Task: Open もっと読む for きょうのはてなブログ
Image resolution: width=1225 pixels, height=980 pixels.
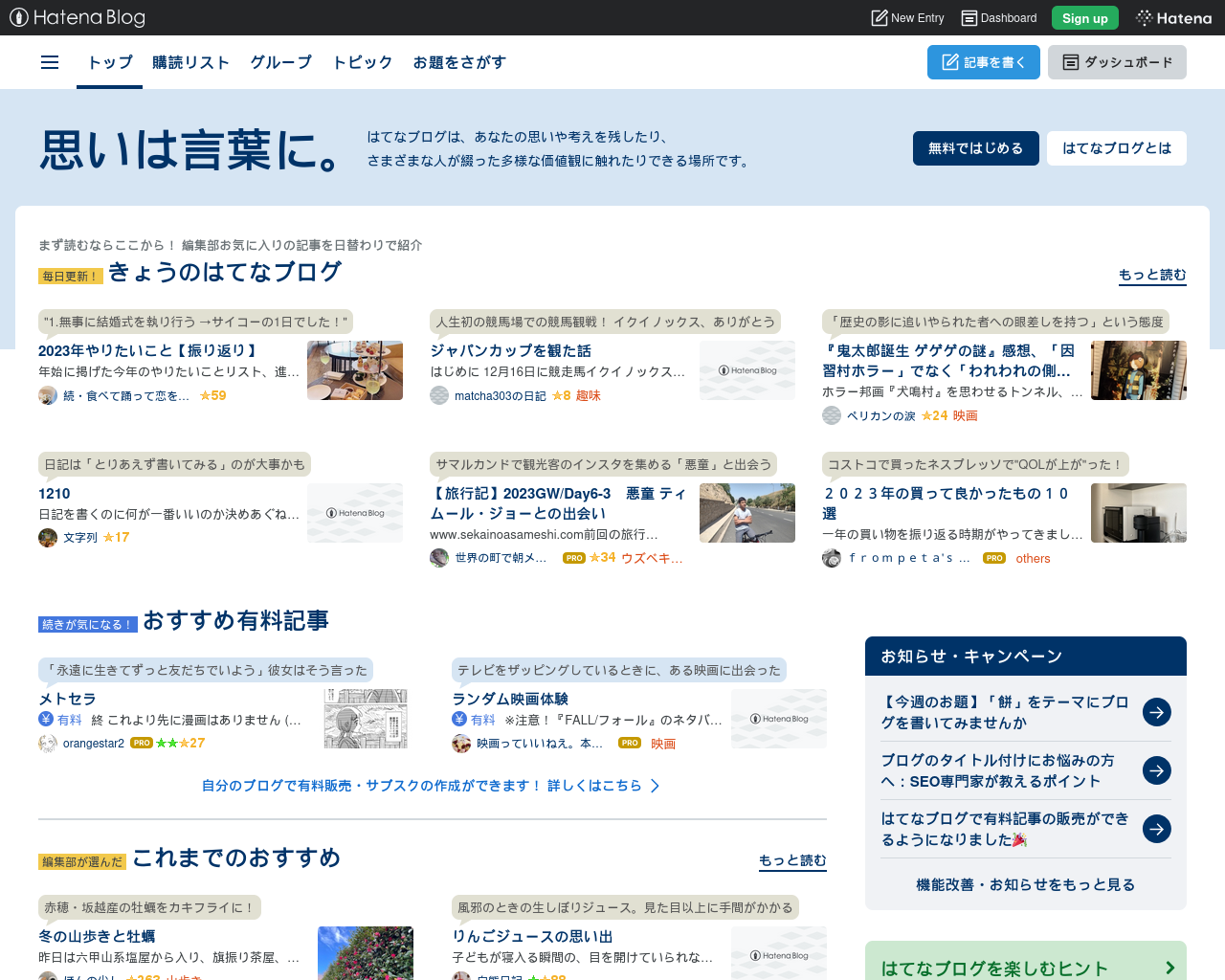Action: coord(1152,275)
